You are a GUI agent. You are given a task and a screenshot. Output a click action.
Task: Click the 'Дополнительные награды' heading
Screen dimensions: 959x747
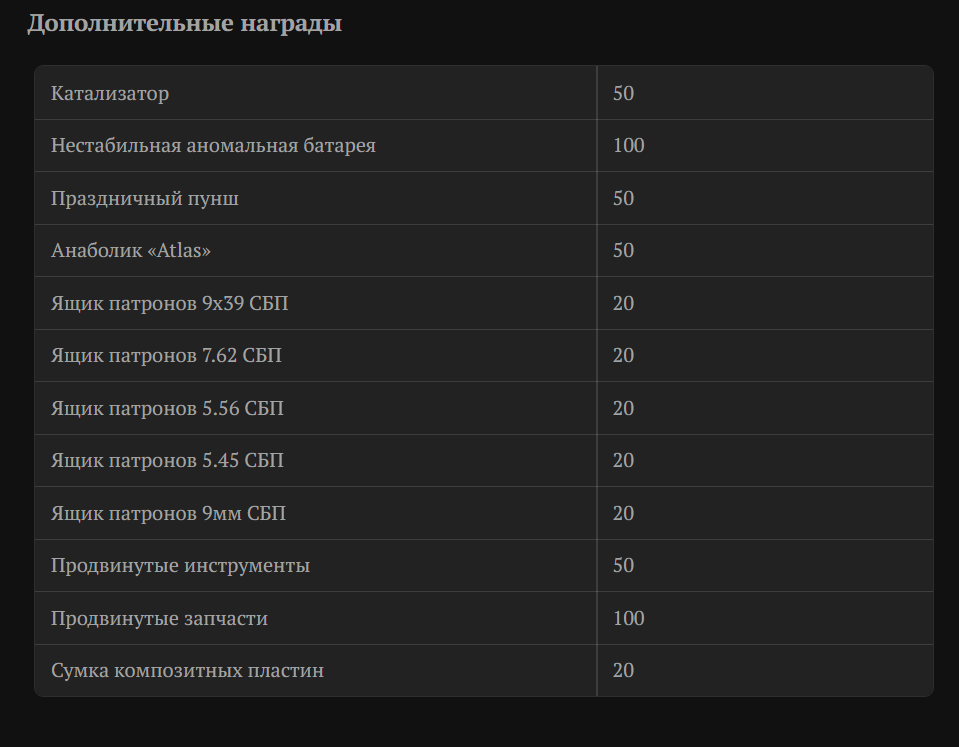coord(184,23)
